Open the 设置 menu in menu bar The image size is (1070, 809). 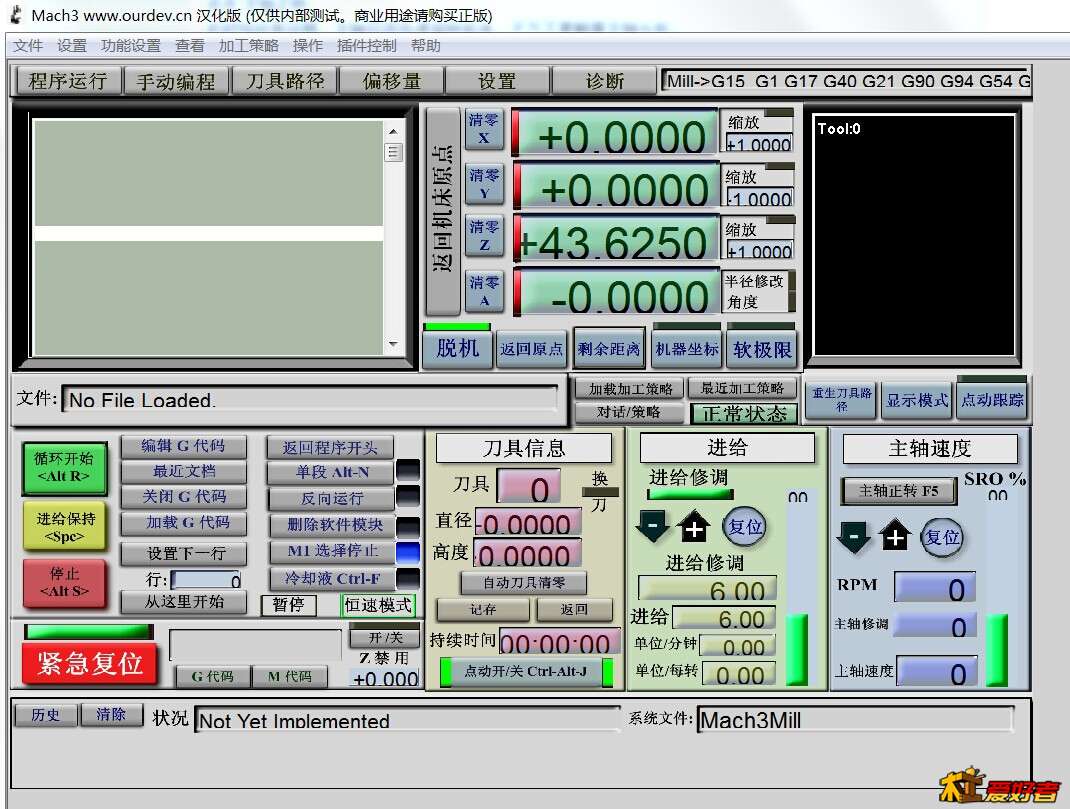click(72, 46)
